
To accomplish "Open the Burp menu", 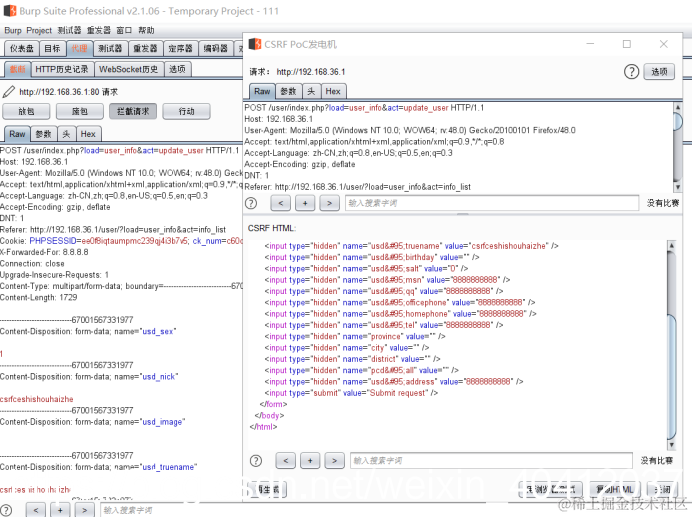I will point(13,30).
